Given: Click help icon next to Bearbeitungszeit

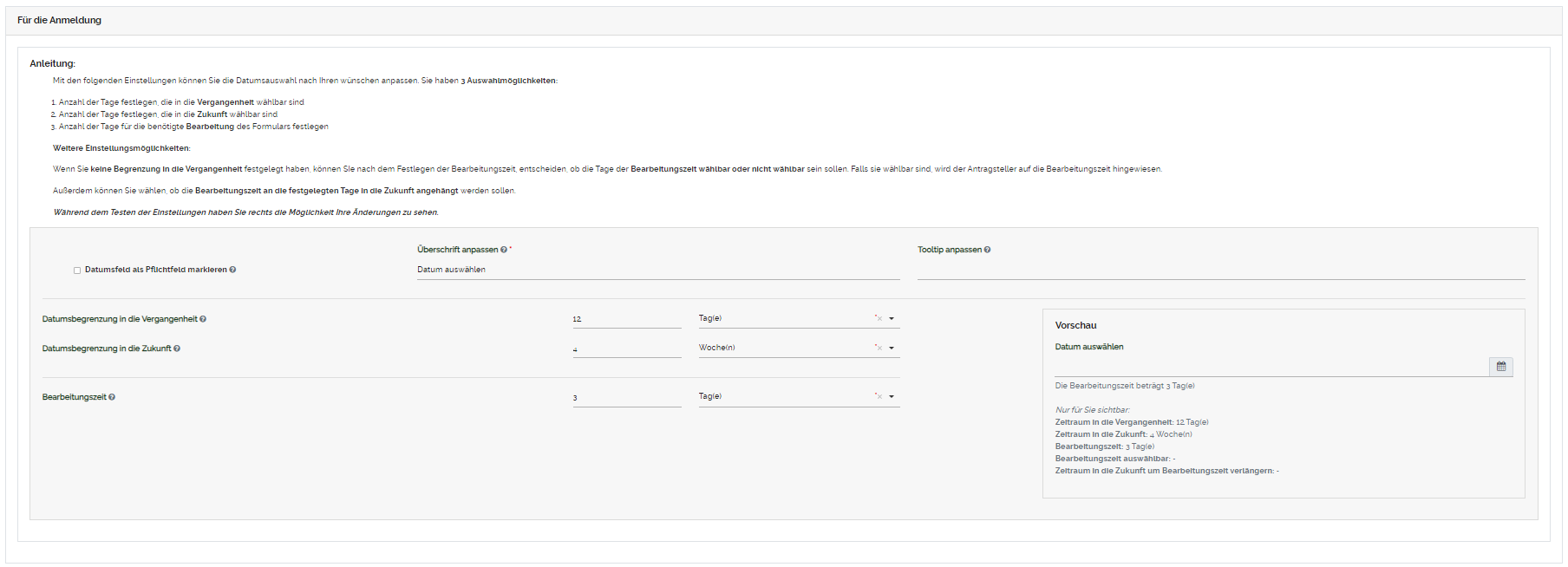Looking at the screenshot, I should (112, 397).
